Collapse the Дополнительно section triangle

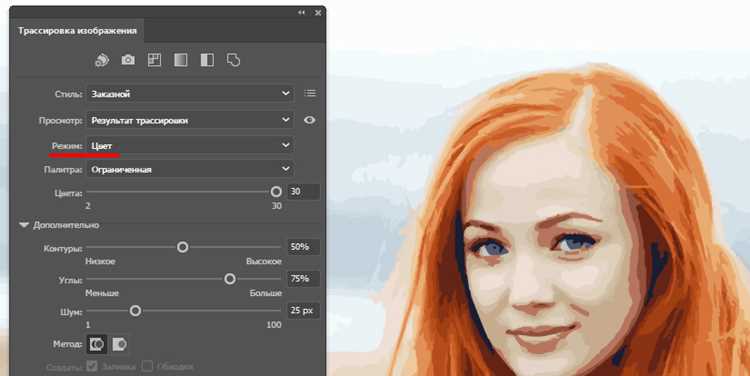(24, 225)
